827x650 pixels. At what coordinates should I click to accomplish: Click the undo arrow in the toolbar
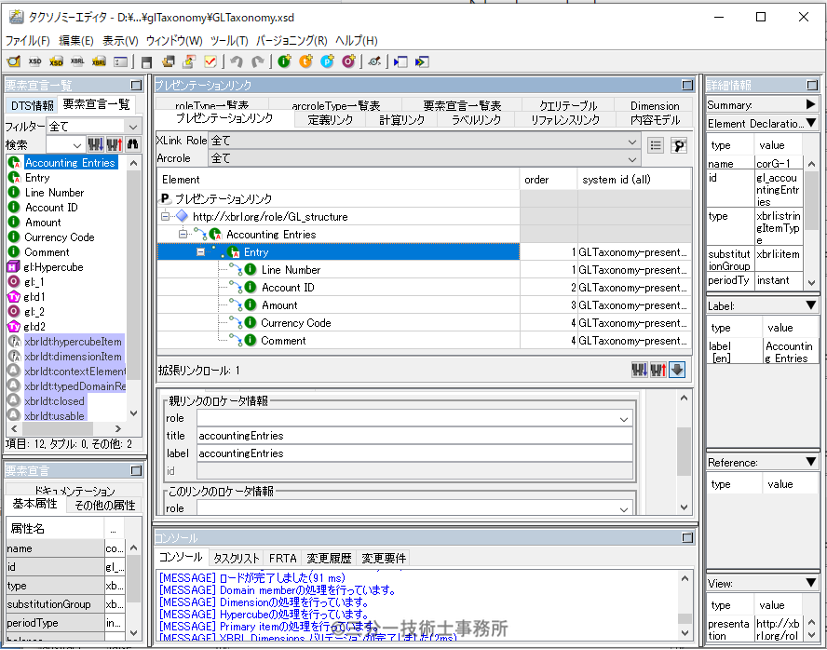point(237,62)
